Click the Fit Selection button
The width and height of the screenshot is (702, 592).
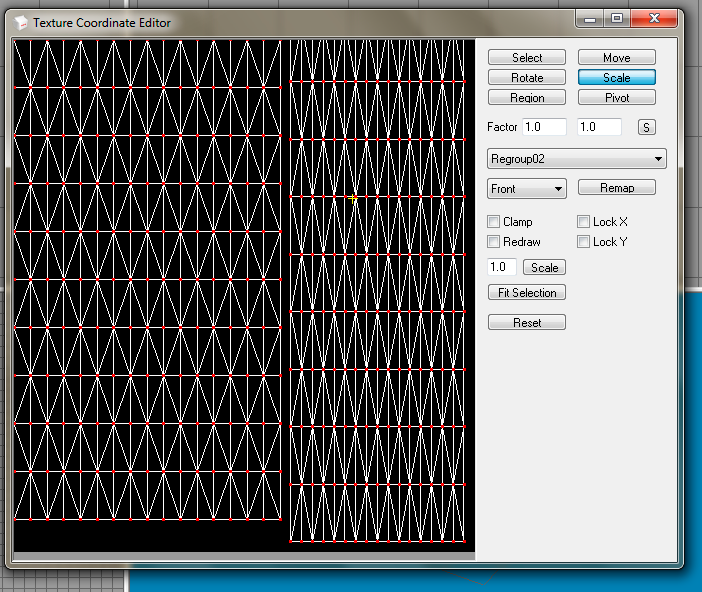click(x=526, y=292)
